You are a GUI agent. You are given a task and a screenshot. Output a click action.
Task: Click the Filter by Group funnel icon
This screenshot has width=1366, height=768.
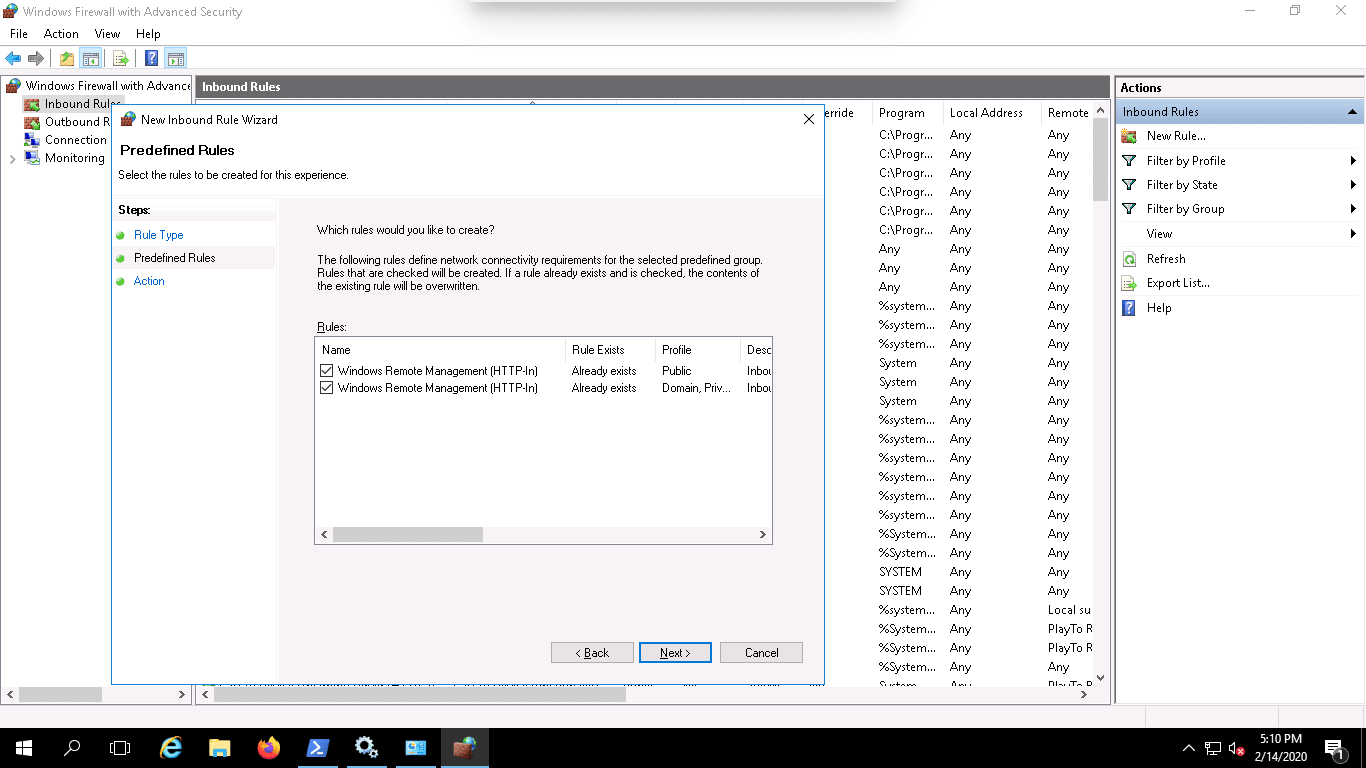tap(1129, 209)
